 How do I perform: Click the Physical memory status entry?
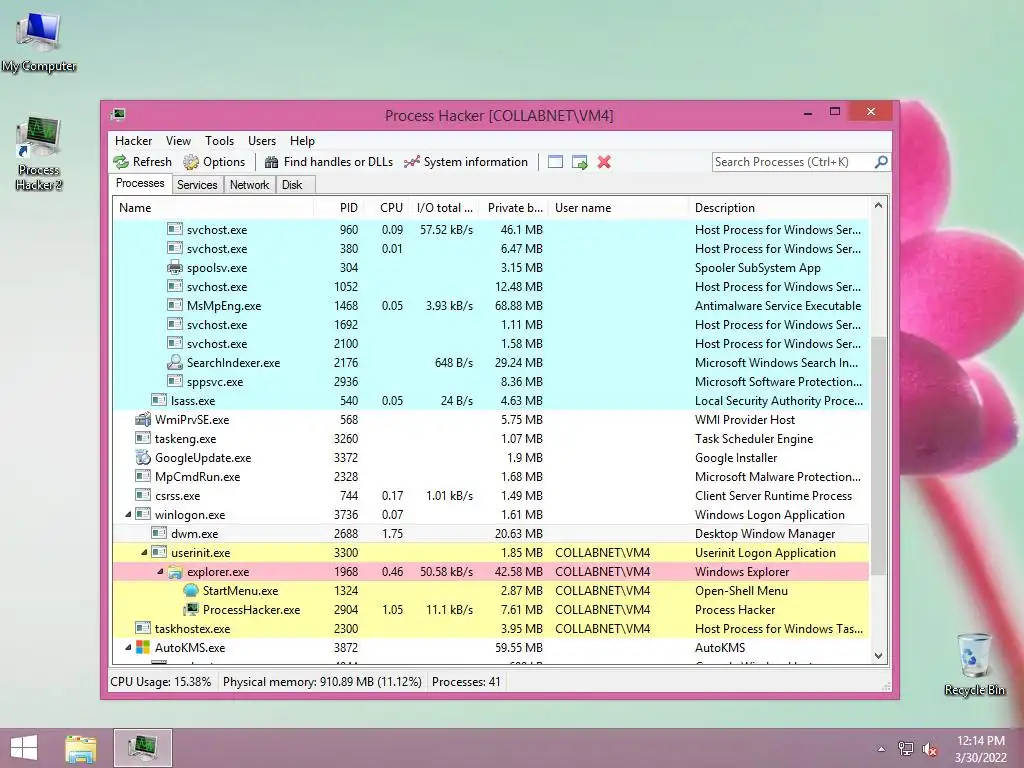point(322,682)
